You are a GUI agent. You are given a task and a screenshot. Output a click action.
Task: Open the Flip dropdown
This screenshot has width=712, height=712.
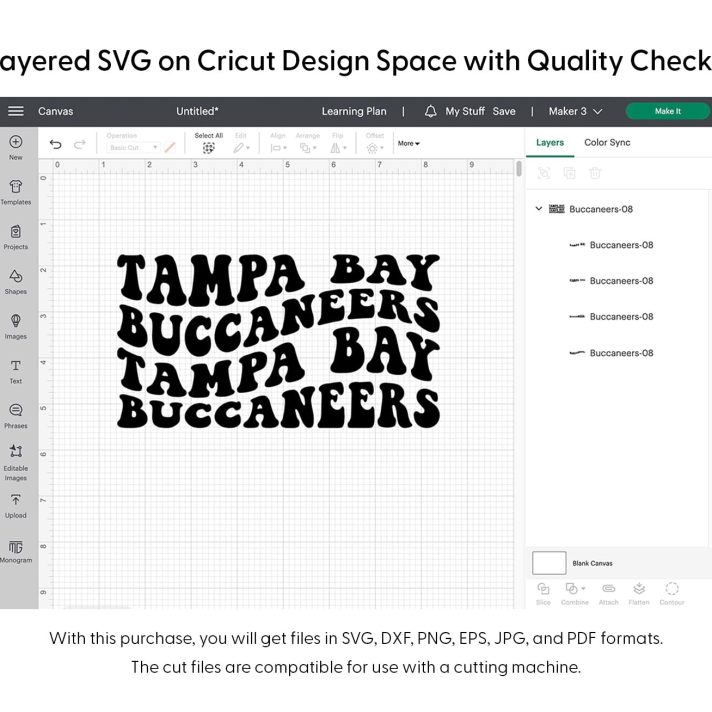click(x=338, y=148)
